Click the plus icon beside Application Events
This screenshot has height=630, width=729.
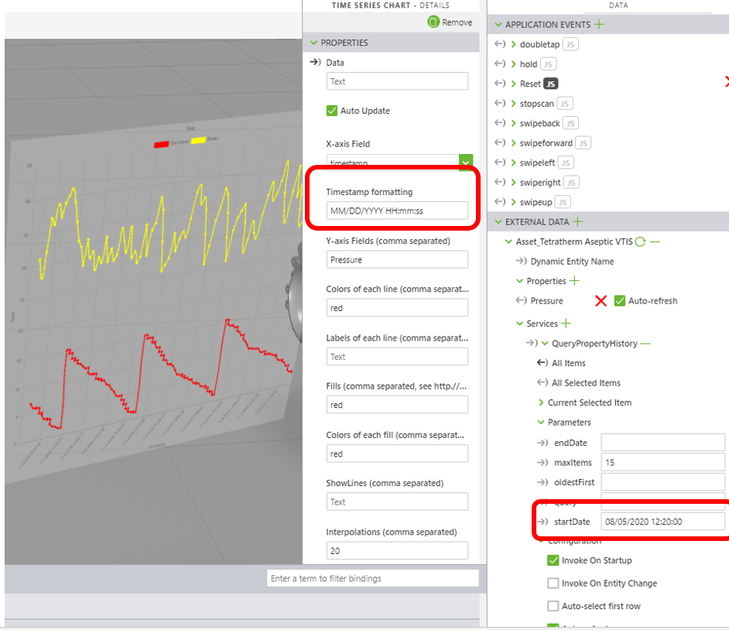tap(599, 24)
